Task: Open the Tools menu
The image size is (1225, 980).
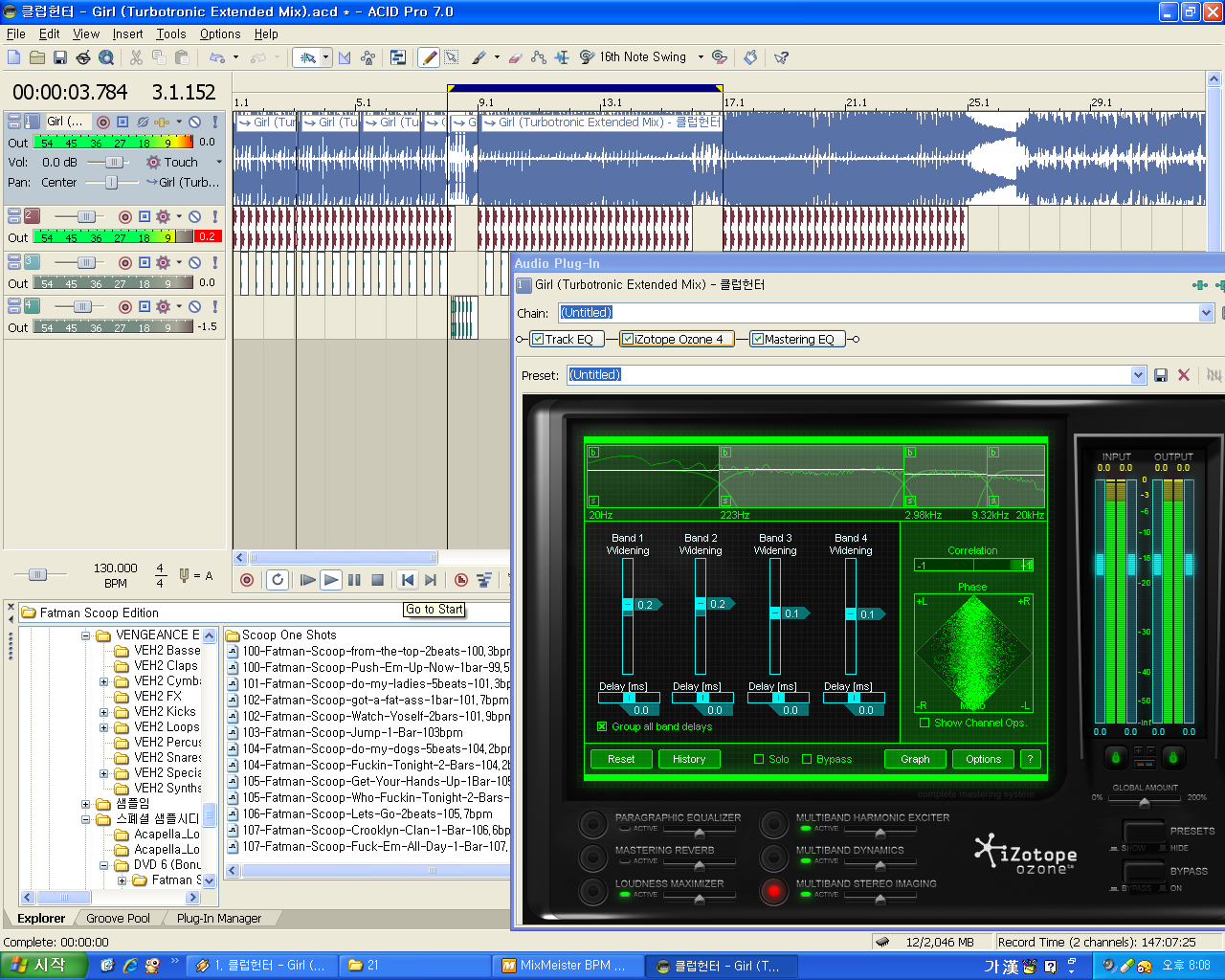Action: 171,33
